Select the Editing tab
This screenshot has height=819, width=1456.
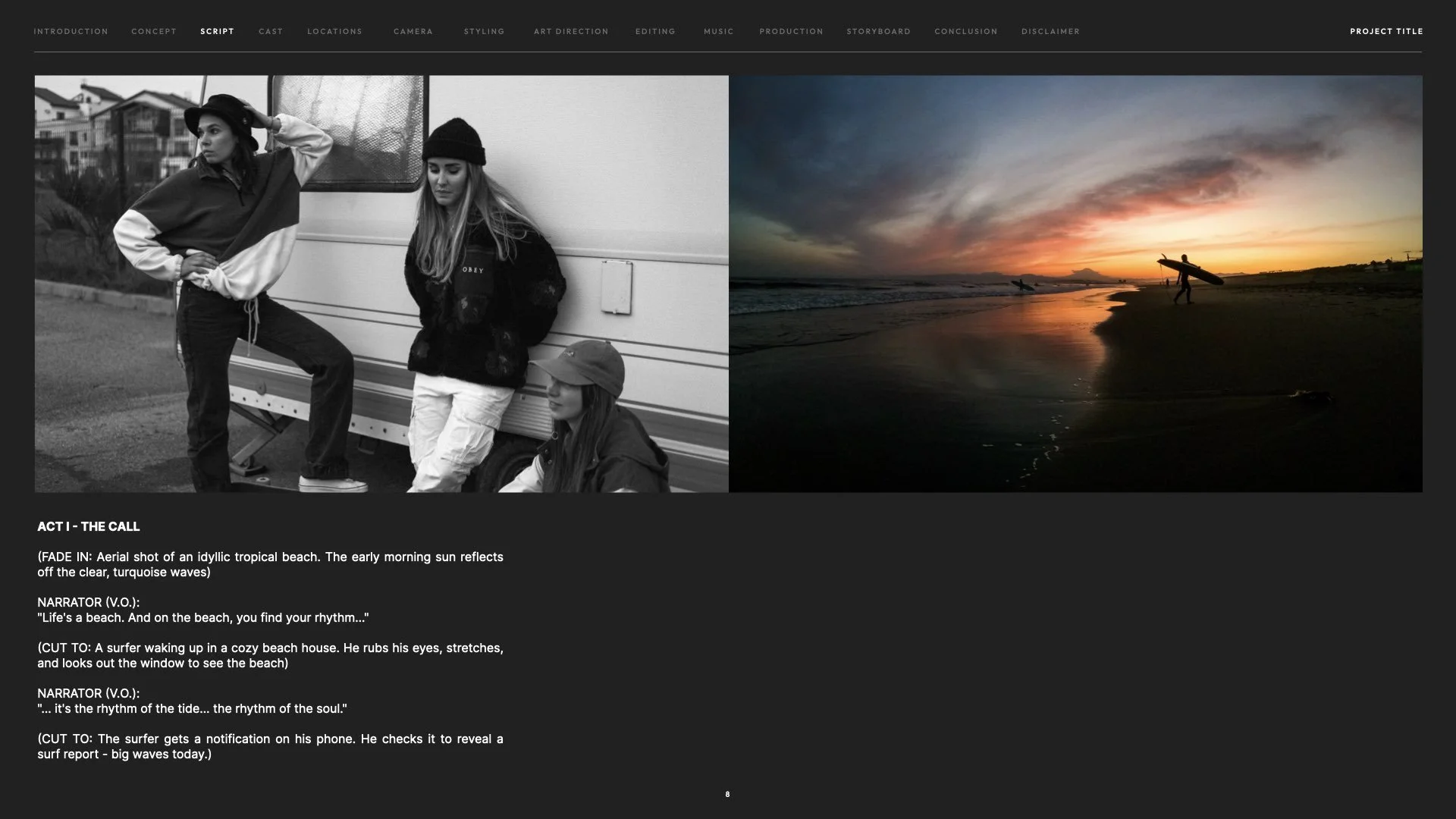(x=655, y=31)
